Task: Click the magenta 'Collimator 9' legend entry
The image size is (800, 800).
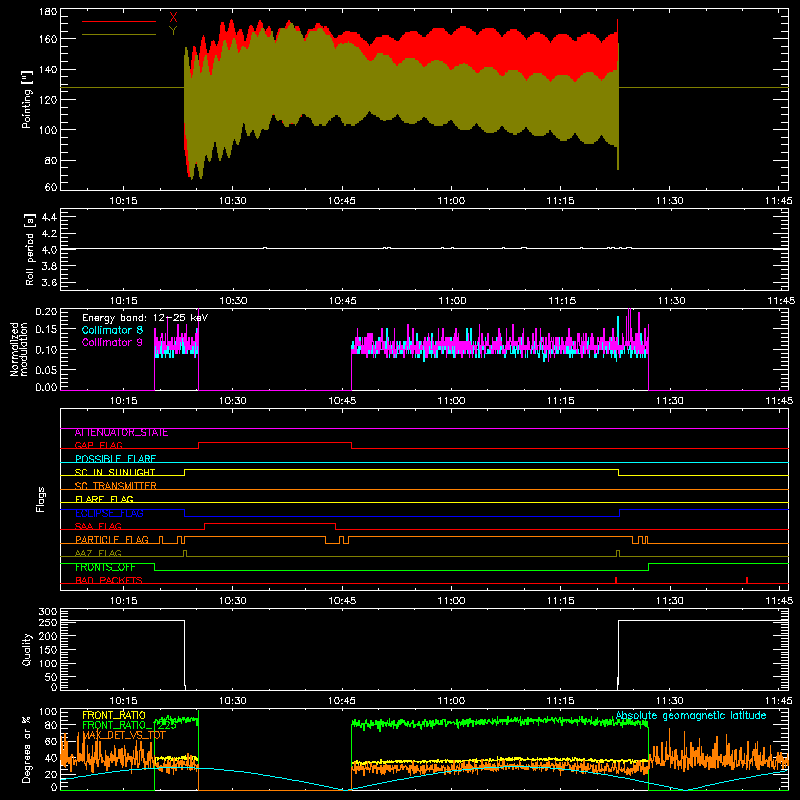Action: coord(112,342)
